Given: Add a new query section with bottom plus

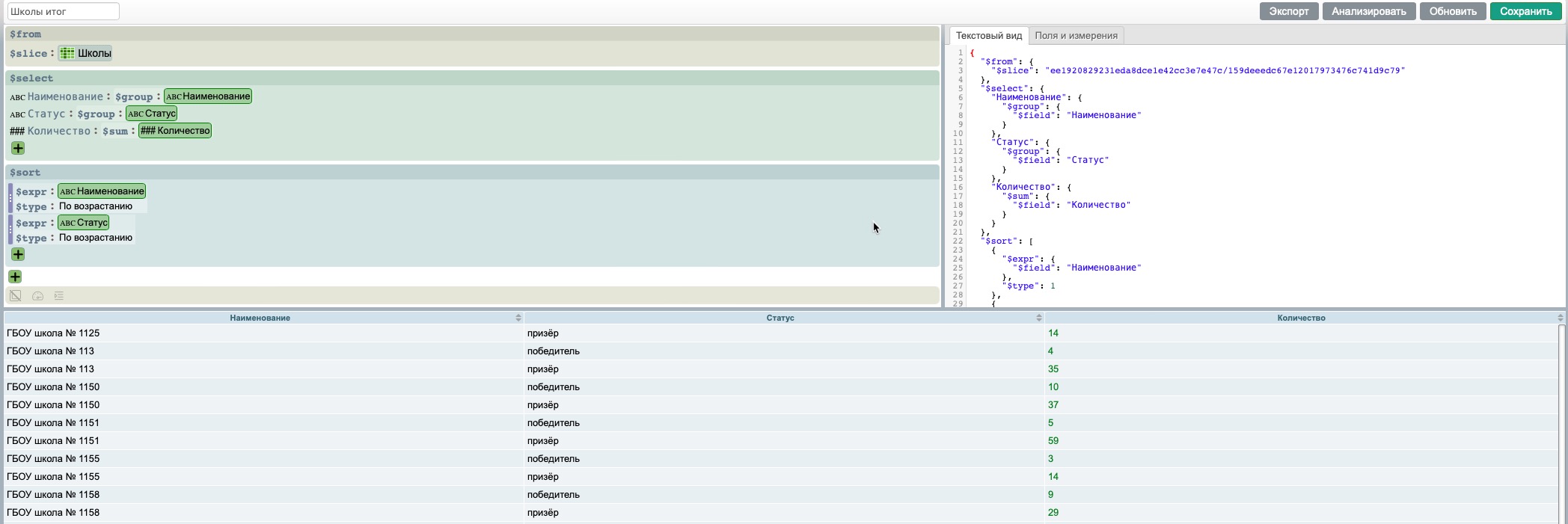Looking at the screenshot, I should point(15,277).
